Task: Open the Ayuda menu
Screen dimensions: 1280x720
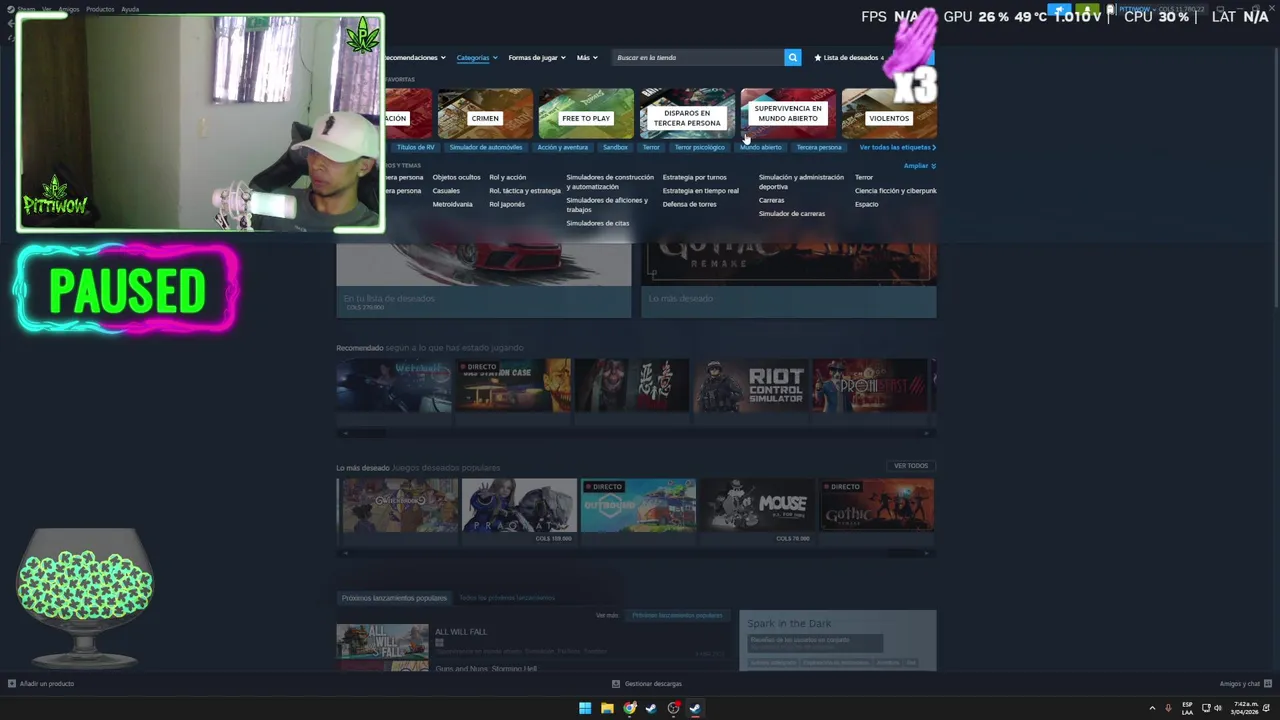Action: [130, 9]
